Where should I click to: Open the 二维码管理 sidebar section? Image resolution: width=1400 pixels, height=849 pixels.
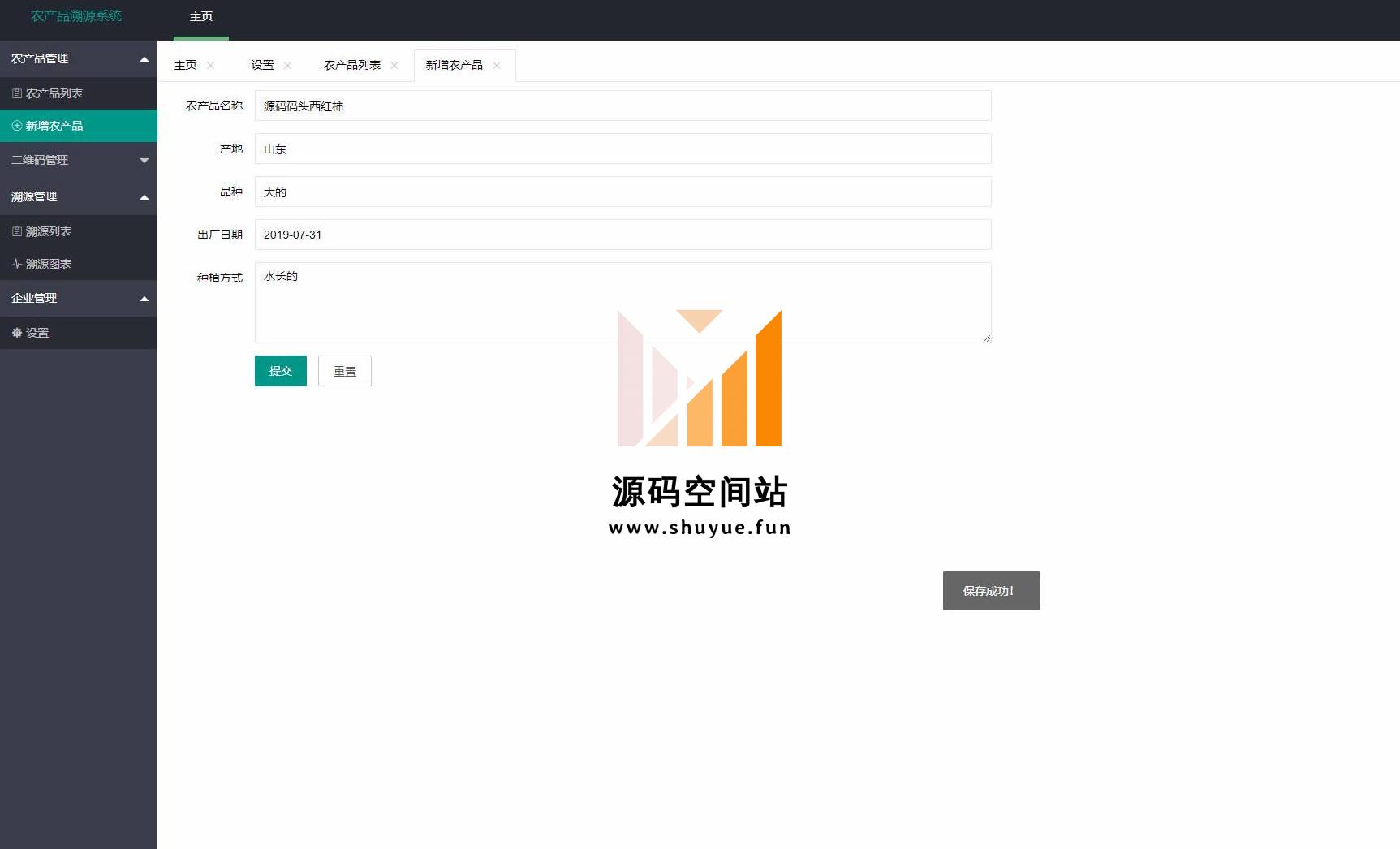click(79, 160)
